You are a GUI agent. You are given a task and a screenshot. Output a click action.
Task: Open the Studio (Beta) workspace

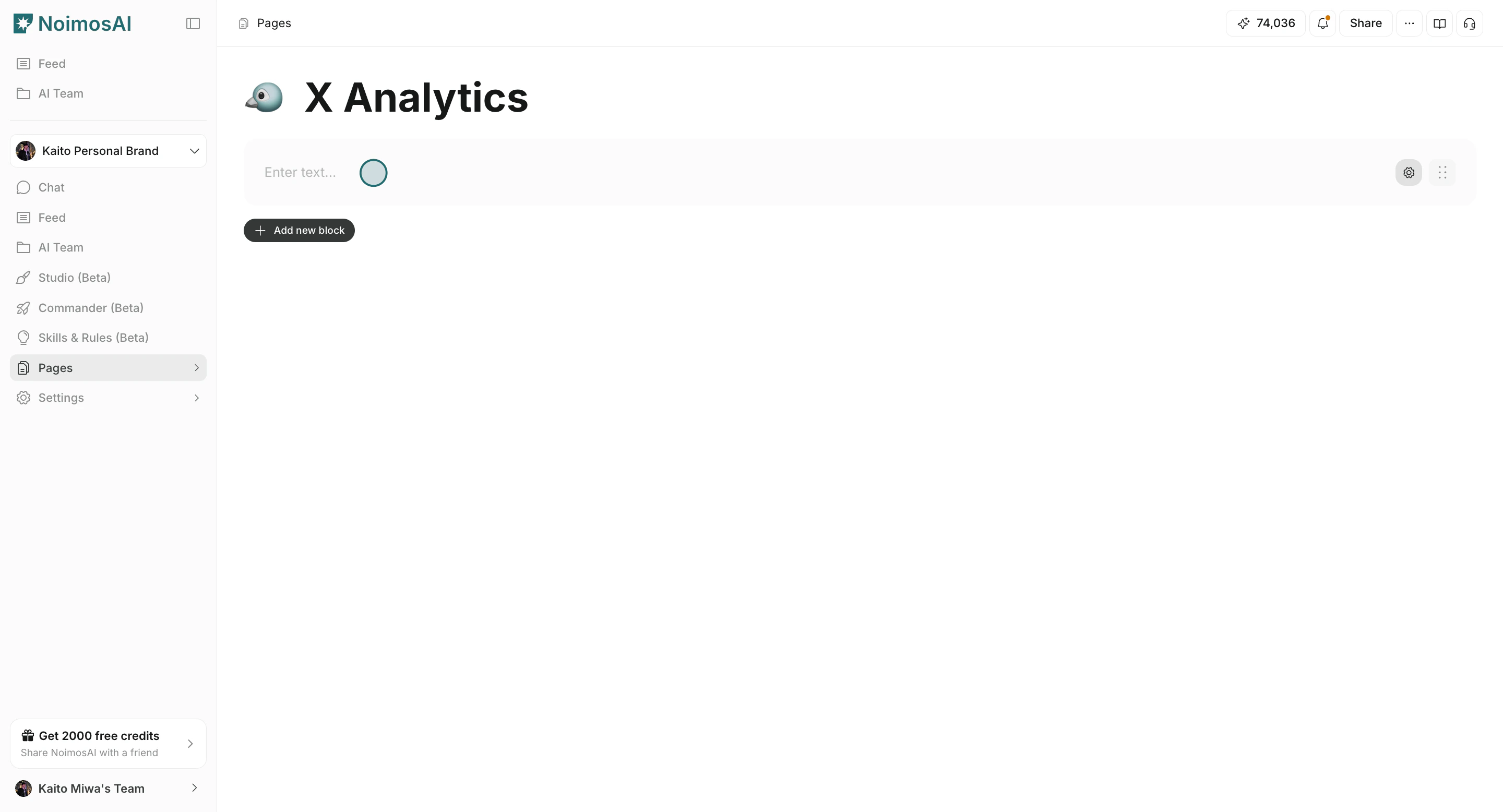[74, 277]
